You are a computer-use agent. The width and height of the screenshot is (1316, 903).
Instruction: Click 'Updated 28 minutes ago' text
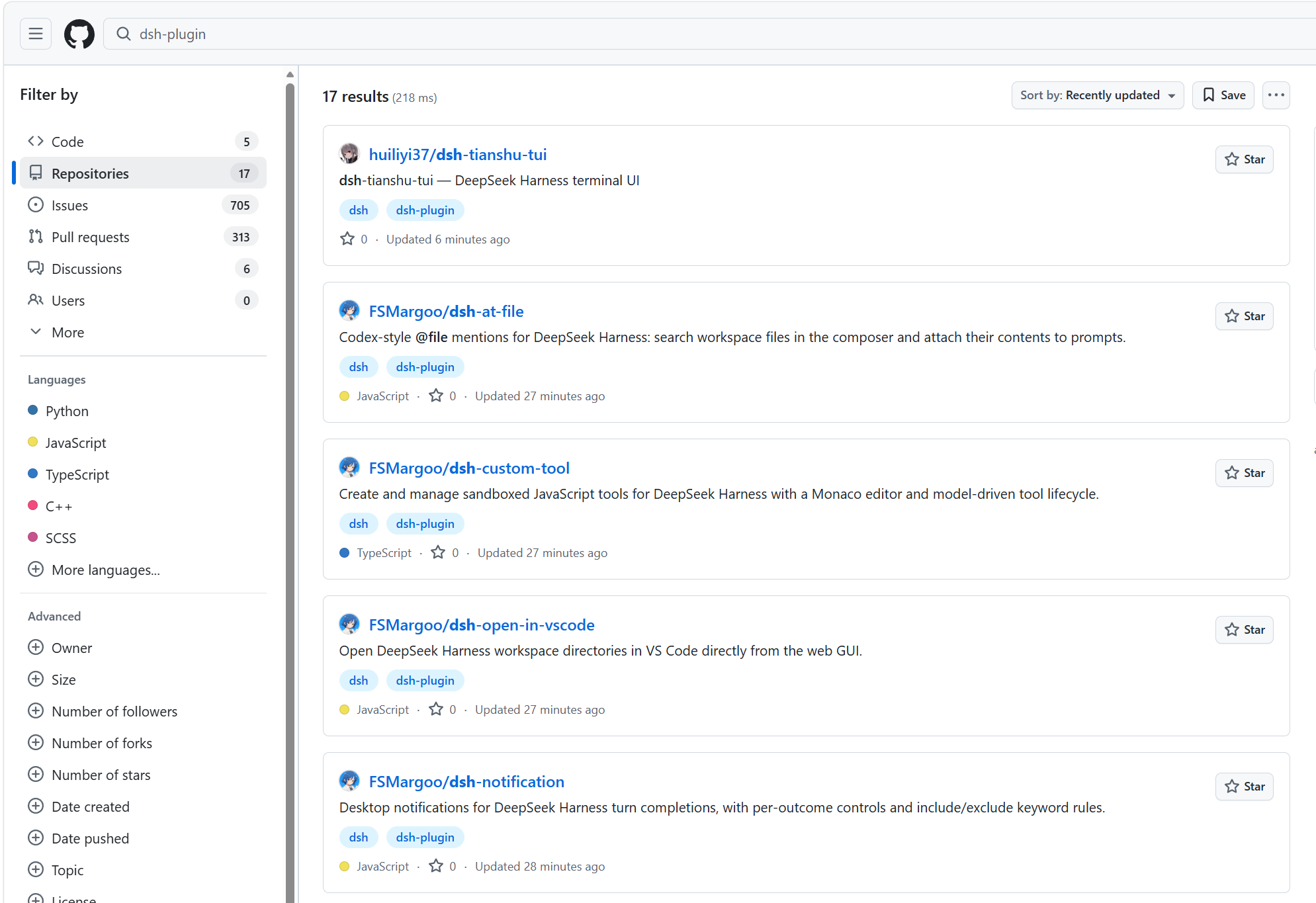pyautogui.click(x=540, y=867)
